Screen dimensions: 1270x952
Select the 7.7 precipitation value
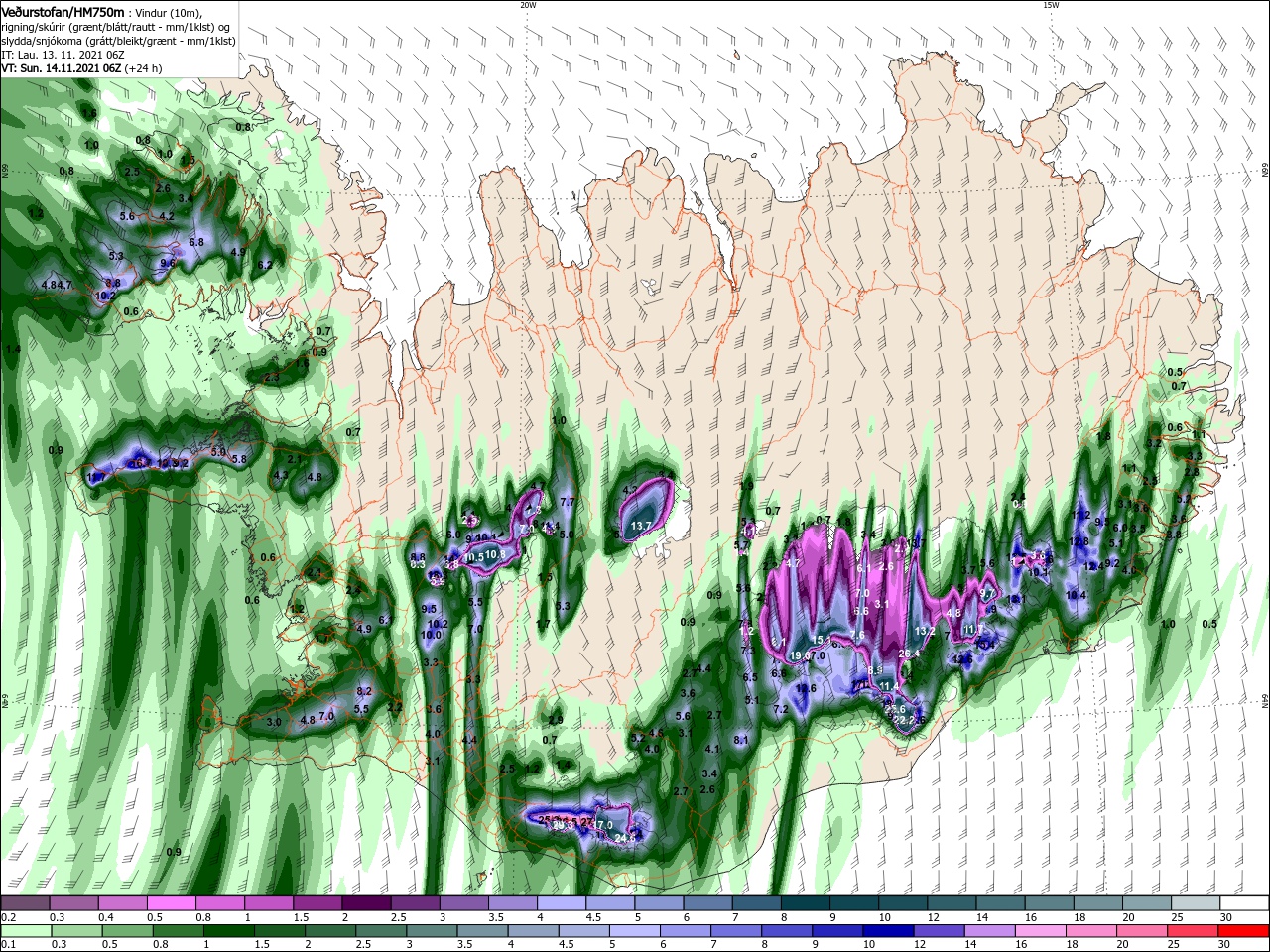coord(568,503)
